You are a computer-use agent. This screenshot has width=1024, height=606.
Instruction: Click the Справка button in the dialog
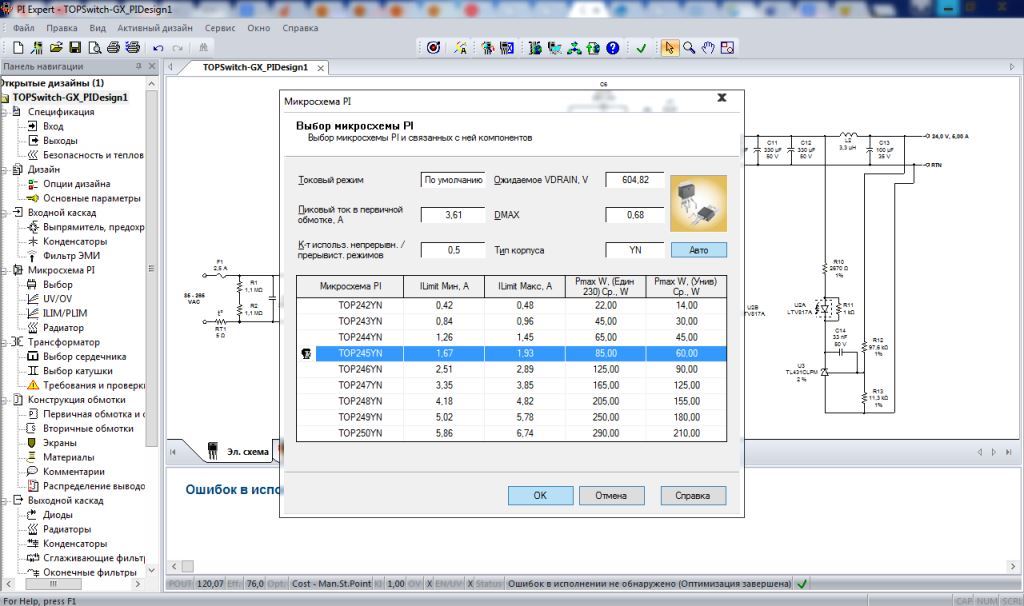tap(693, 496)
